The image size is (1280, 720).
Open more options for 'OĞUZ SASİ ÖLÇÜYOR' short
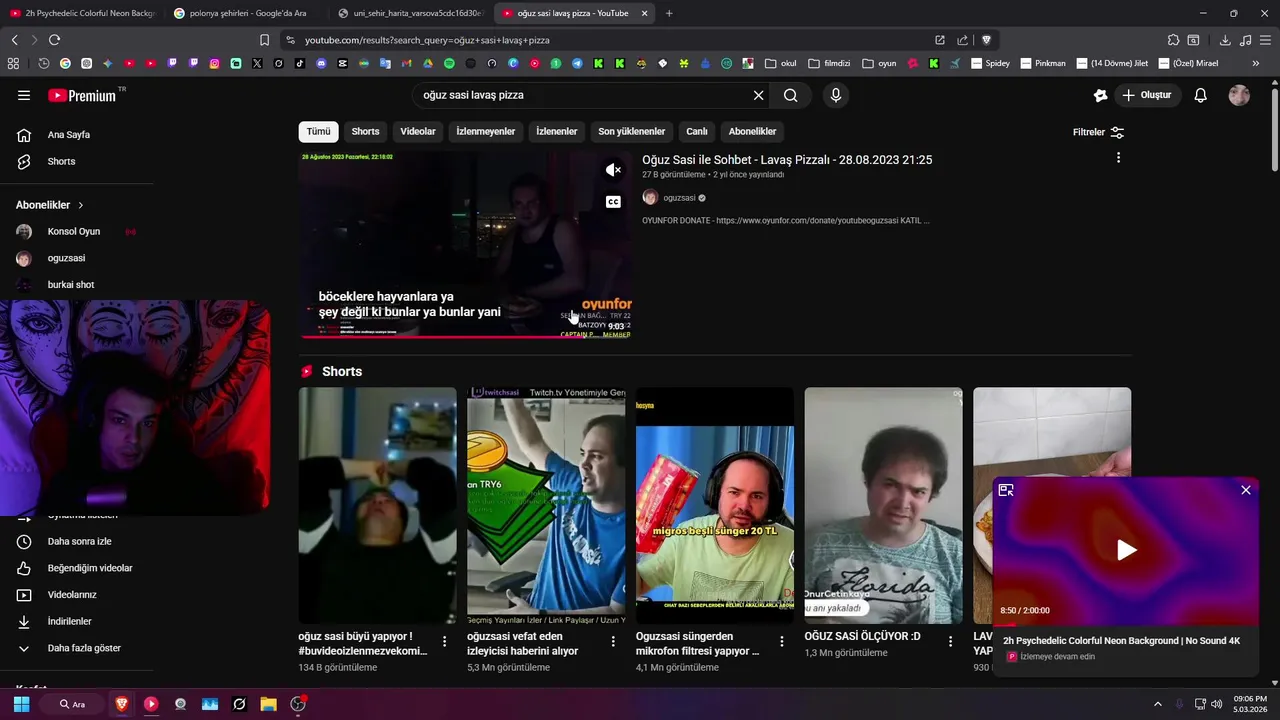point(951,641)
